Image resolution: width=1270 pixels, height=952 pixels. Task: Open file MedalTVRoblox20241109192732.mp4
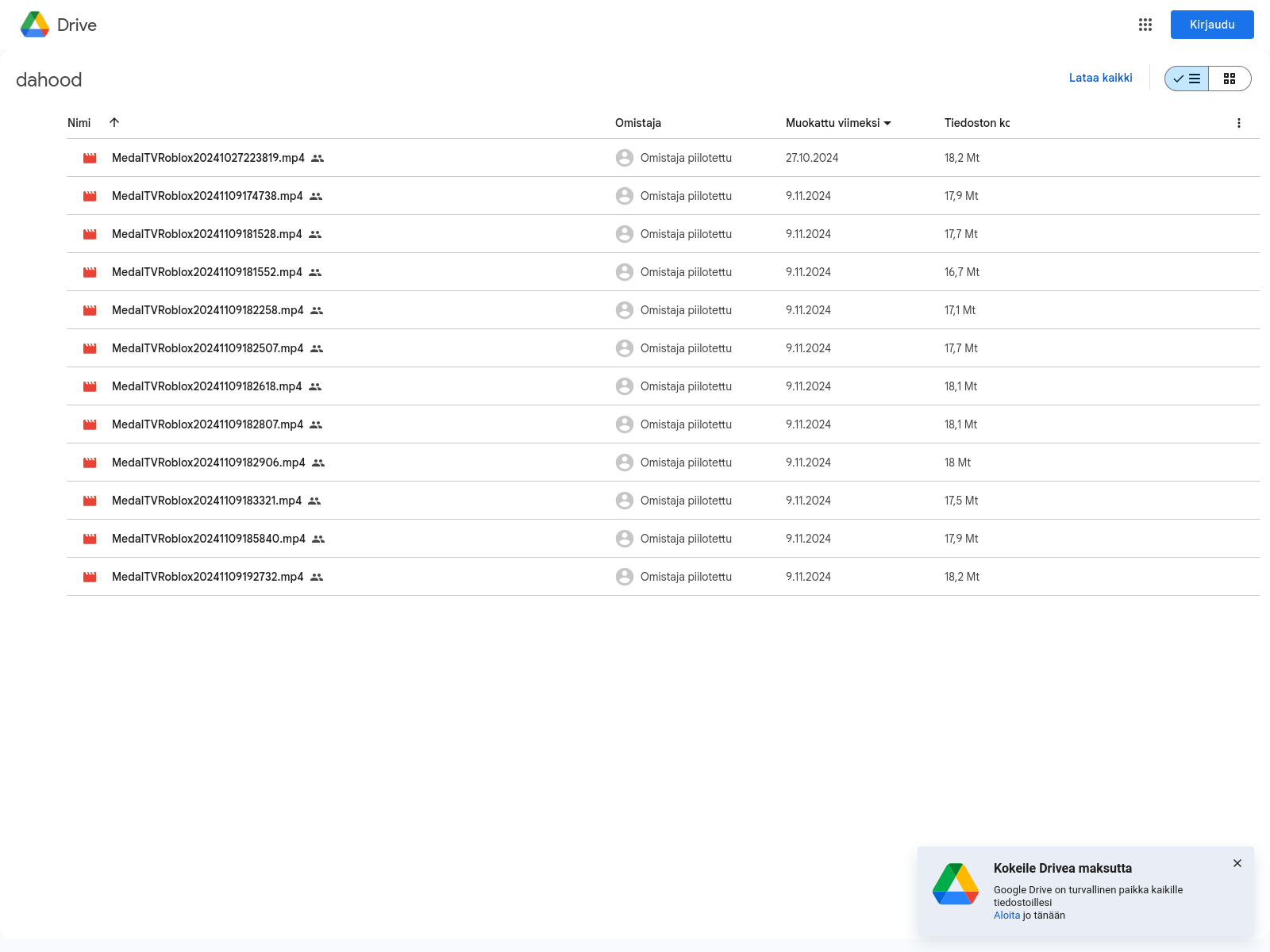click(x=207, y=577)
